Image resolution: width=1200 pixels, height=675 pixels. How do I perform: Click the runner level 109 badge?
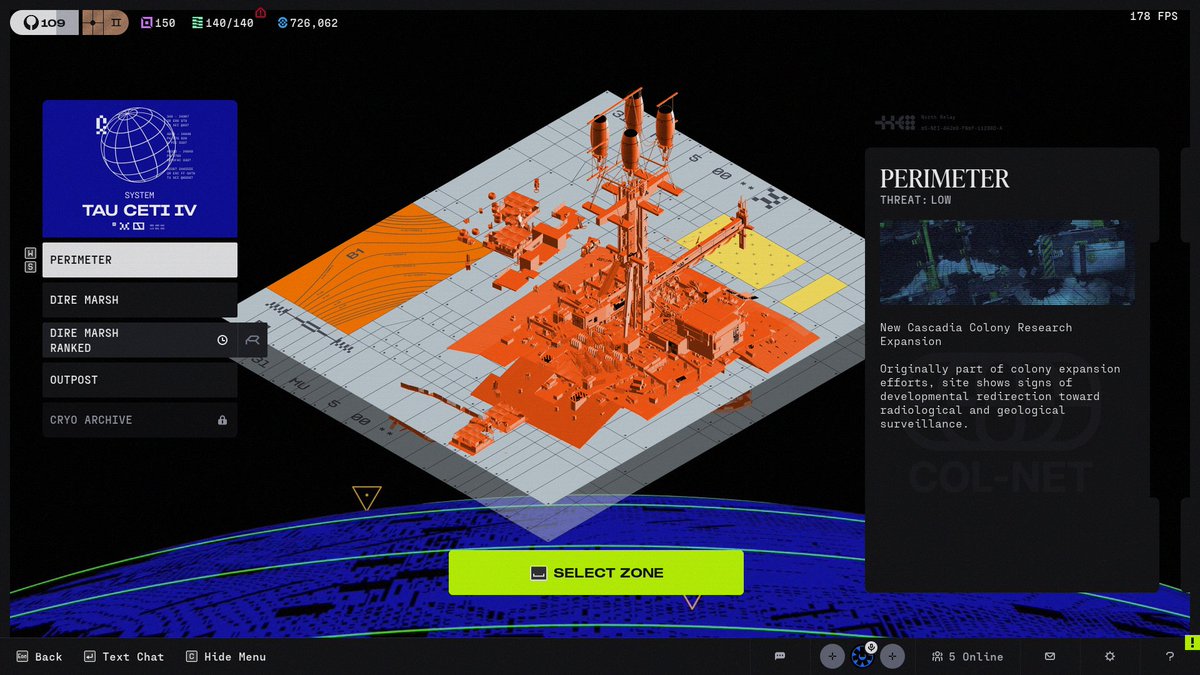[44, 23]
